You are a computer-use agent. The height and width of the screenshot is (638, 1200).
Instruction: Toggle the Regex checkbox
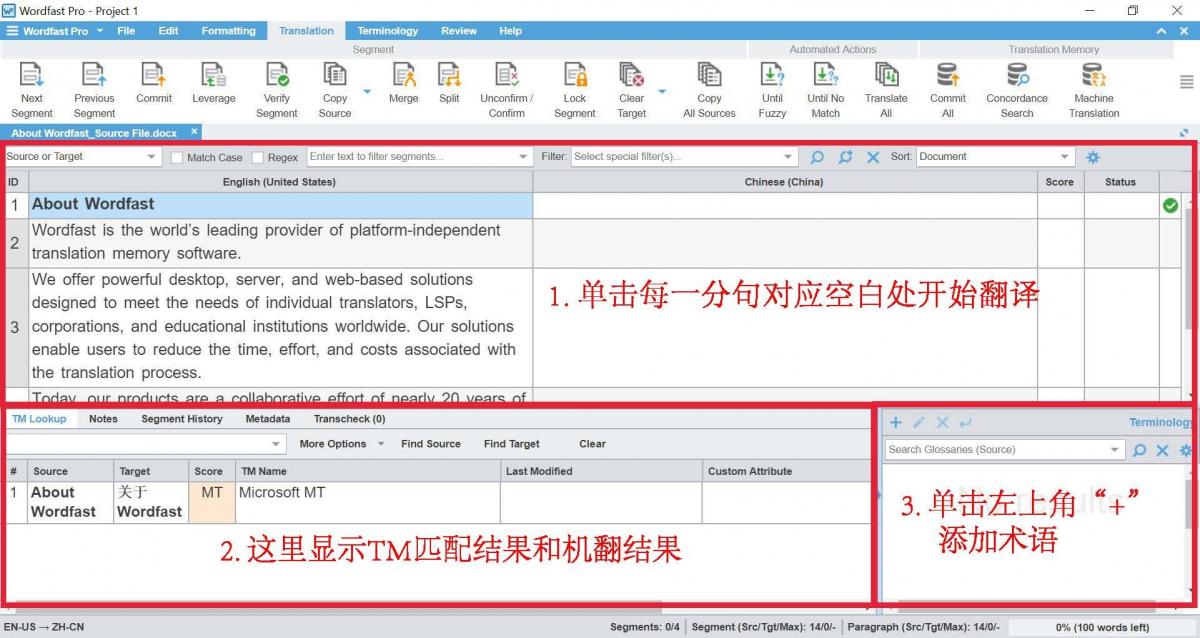pyautogui.click(x=258, y=157)
